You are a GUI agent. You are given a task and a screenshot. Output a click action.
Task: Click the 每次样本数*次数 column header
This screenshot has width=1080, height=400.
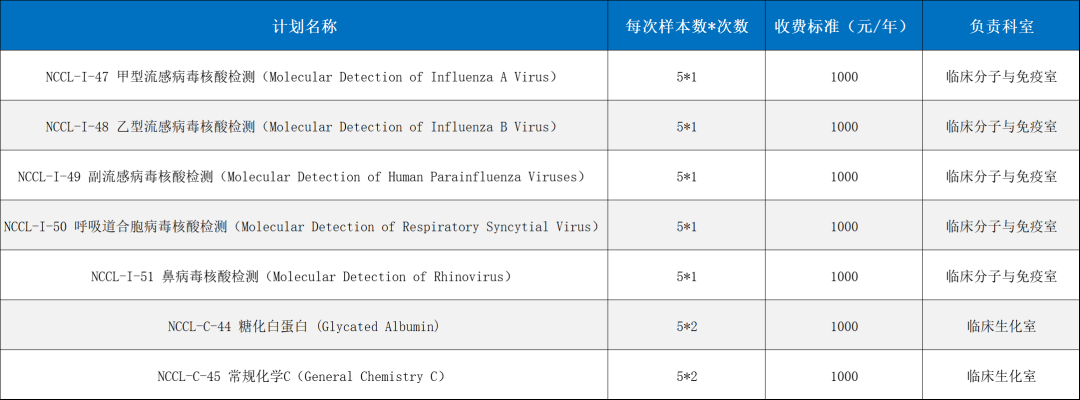(686, 26)
